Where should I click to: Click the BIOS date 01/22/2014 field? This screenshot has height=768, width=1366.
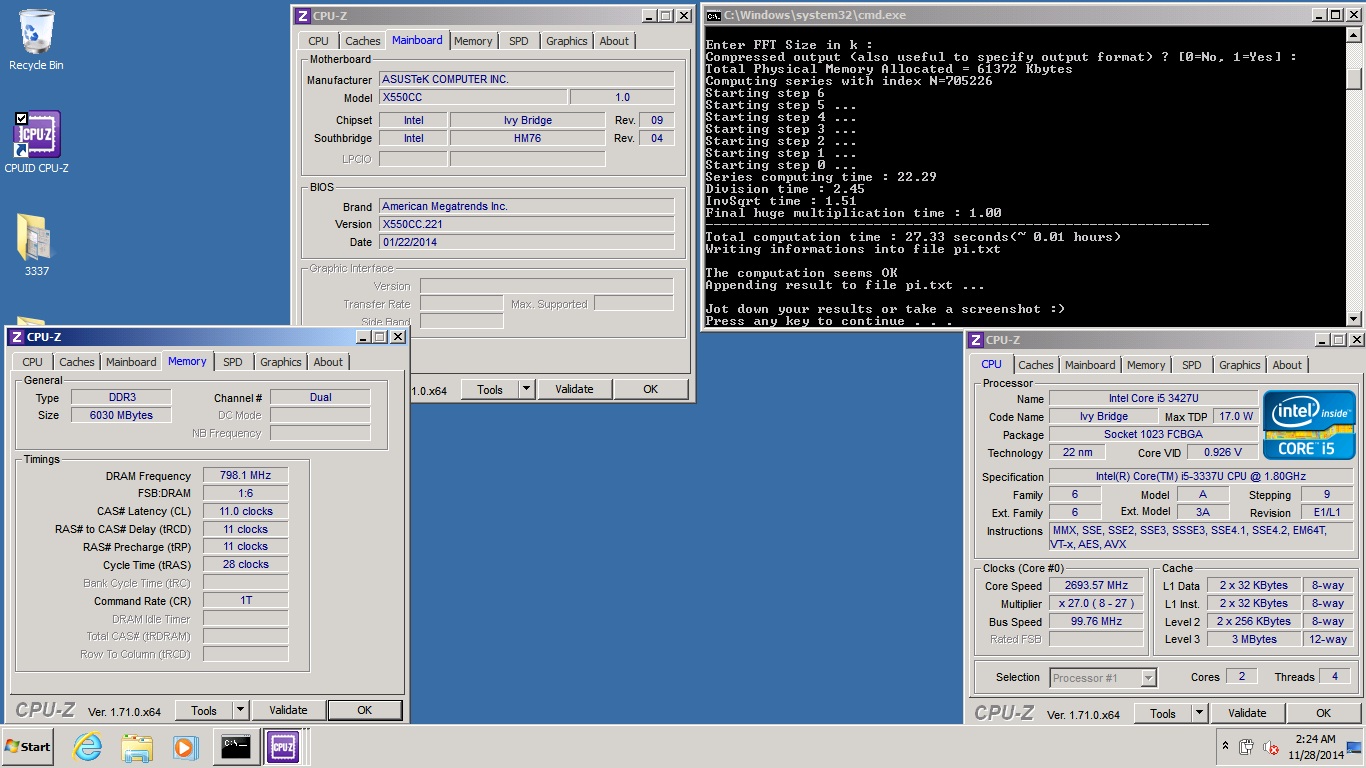[526, 242]
